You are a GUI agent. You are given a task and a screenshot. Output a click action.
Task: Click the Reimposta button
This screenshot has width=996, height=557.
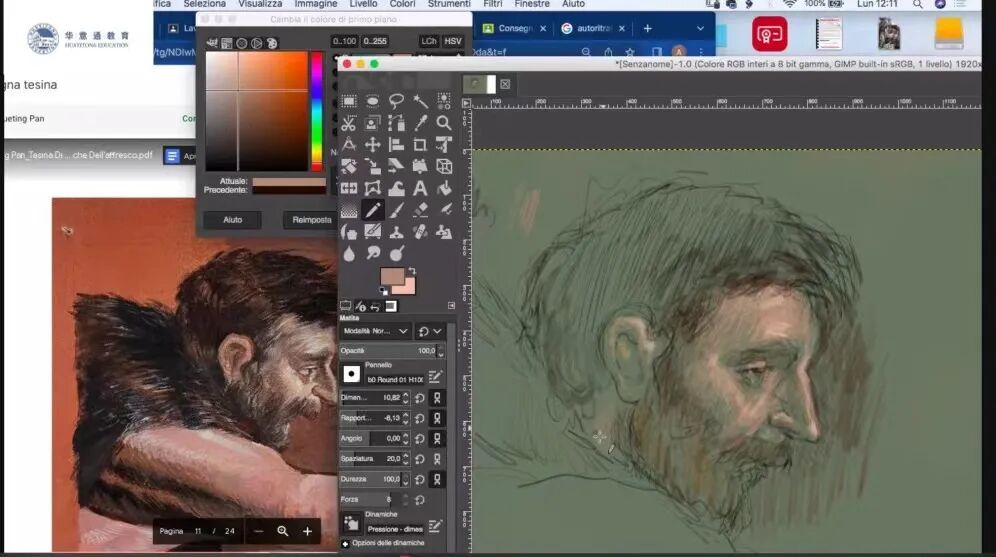click(x=311, y=220)
